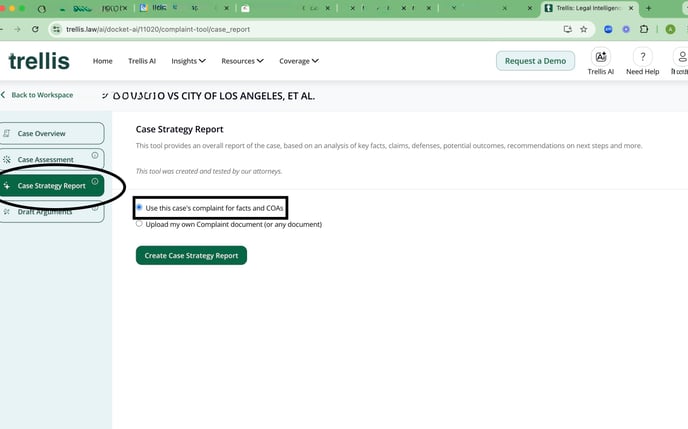Go to Home in the navigation bar
This screenshot has width=688, height=429.
pyautogui.click(x=103, y=61)
